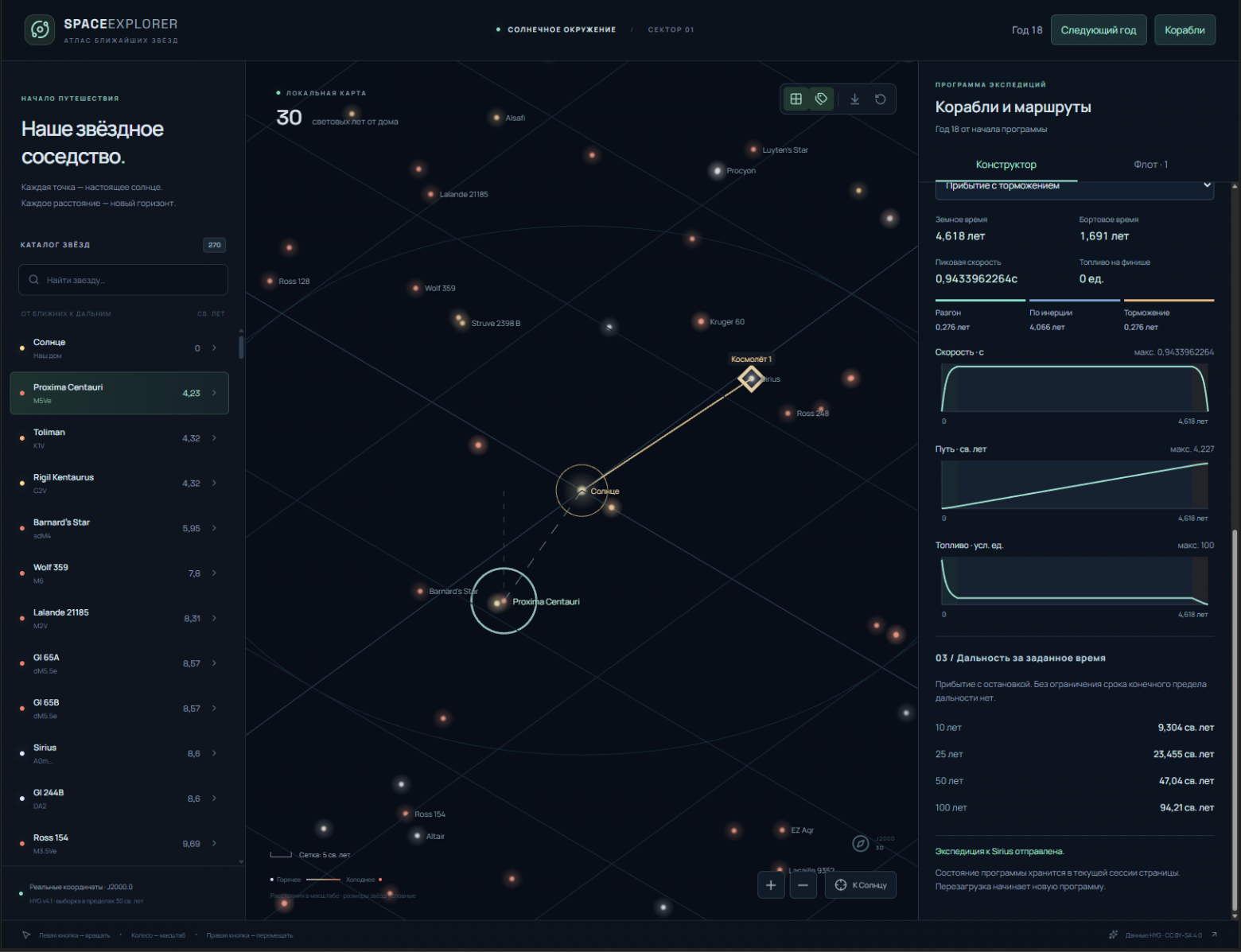The image size is (1241, 952).
Task: Select the Ross 128 star marker
Action: tap(270, 281)
